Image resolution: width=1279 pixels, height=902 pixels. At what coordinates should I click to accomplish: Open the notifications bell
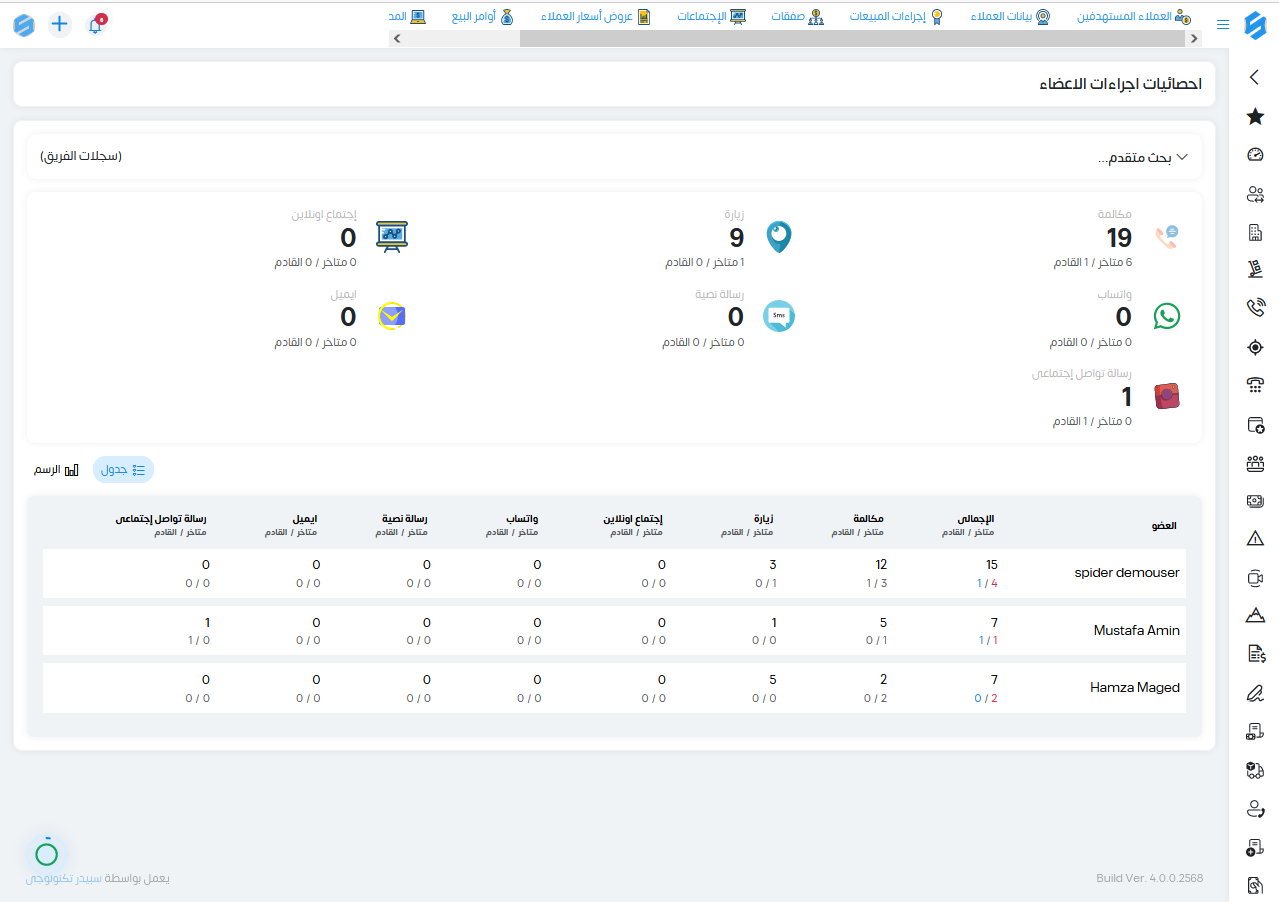(96, 25)
